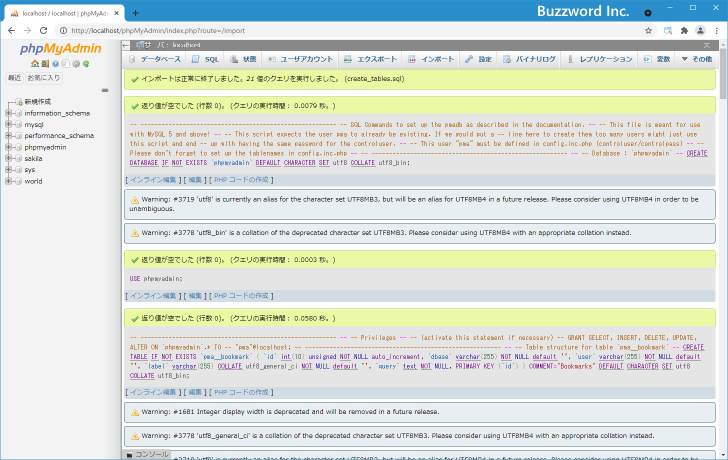Expand the information_schema database tree

[8, 113]
